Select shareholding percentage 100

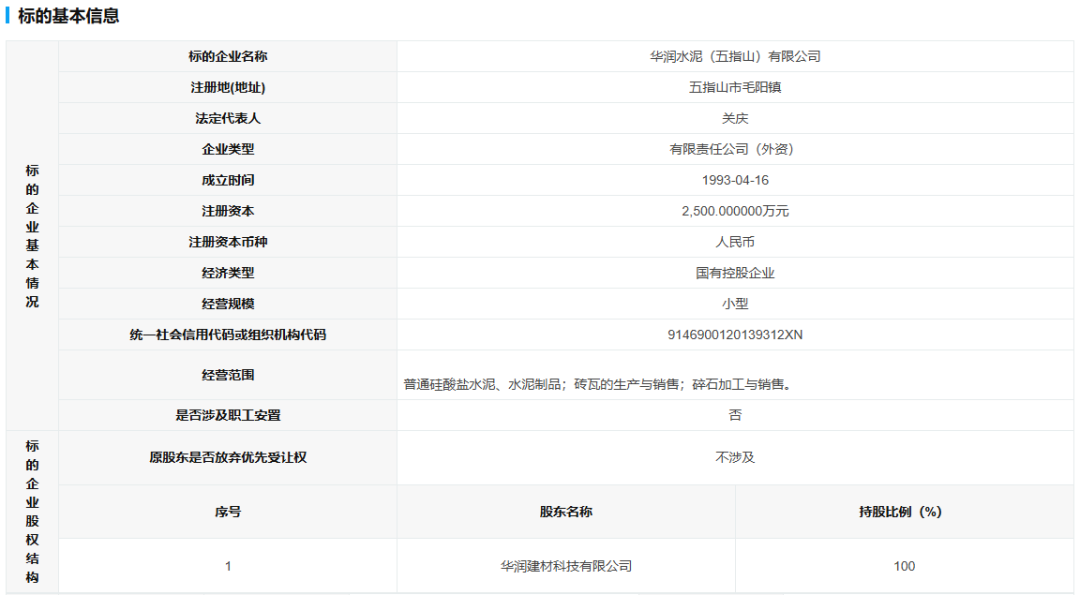(904, 566)
